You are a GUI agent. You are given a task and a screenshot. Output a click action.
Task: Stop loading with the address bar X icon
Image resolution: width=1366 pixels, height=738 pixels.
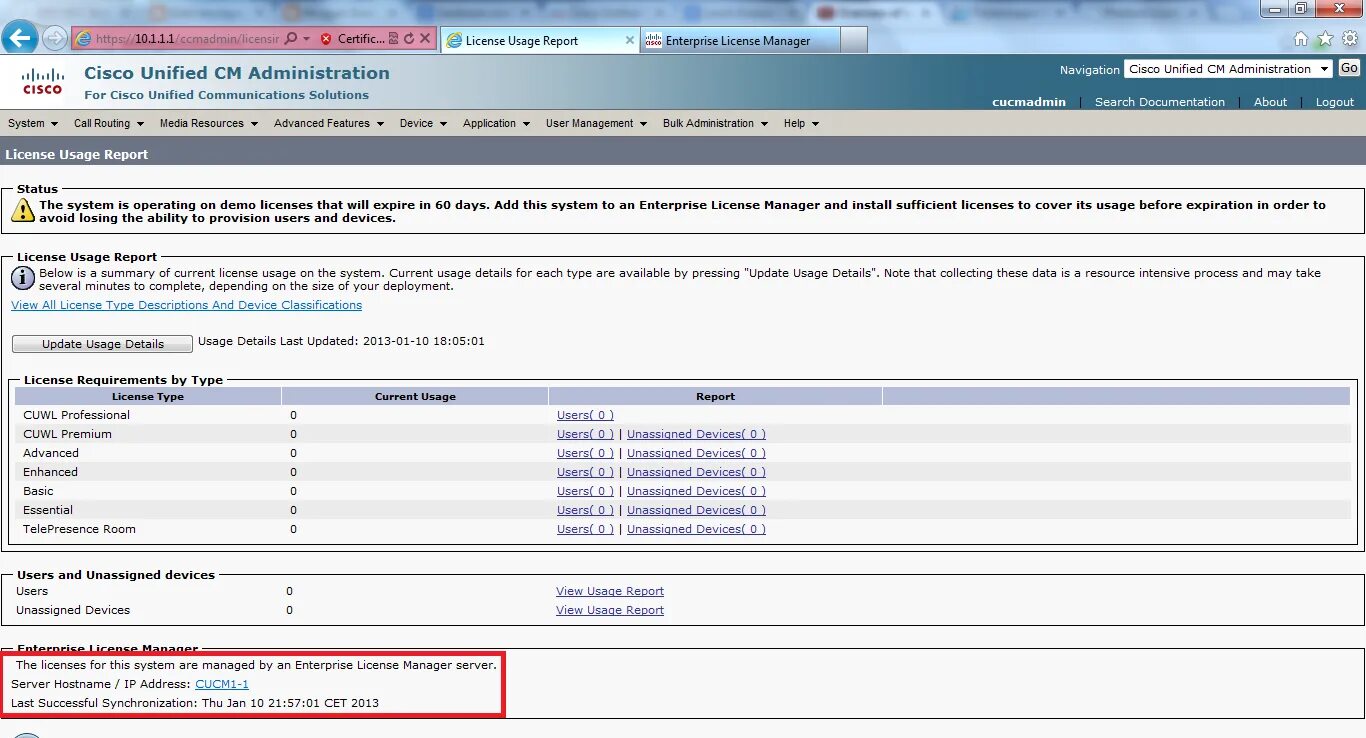coord(425,39)
